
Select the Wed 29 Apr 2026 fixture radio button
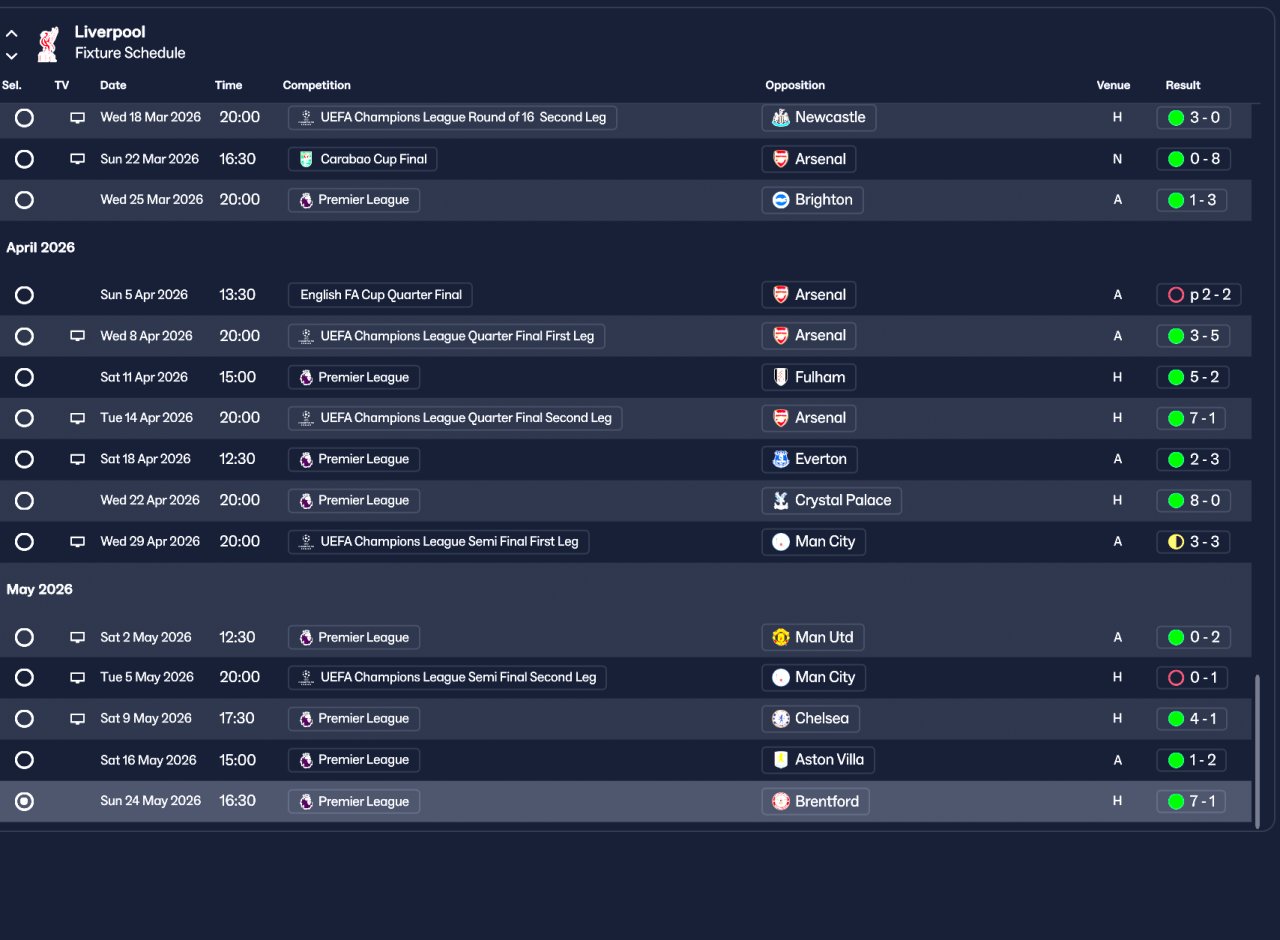(24, 541)
